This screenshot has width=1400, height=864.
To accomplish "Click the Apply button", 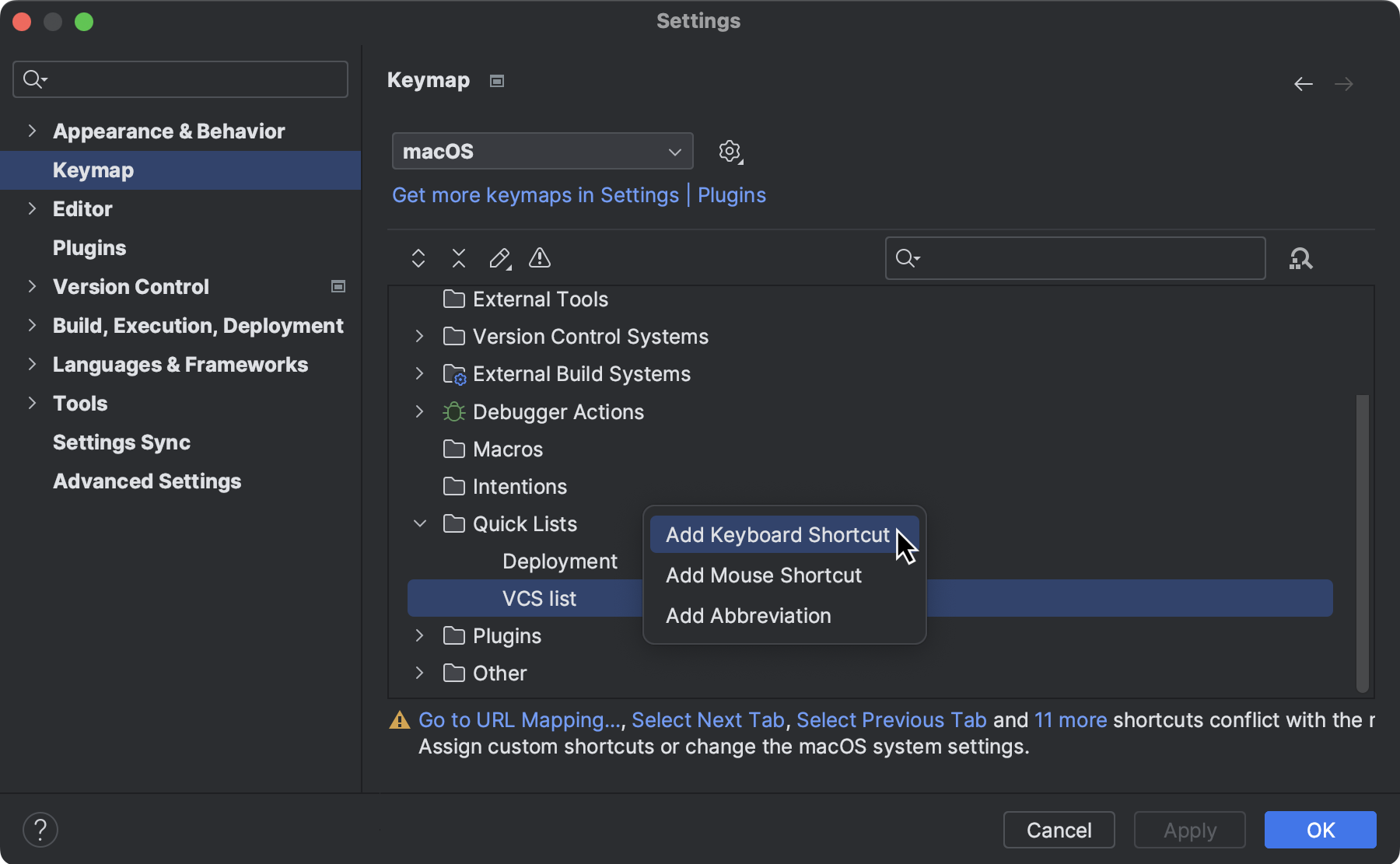I will (1188, 829).
